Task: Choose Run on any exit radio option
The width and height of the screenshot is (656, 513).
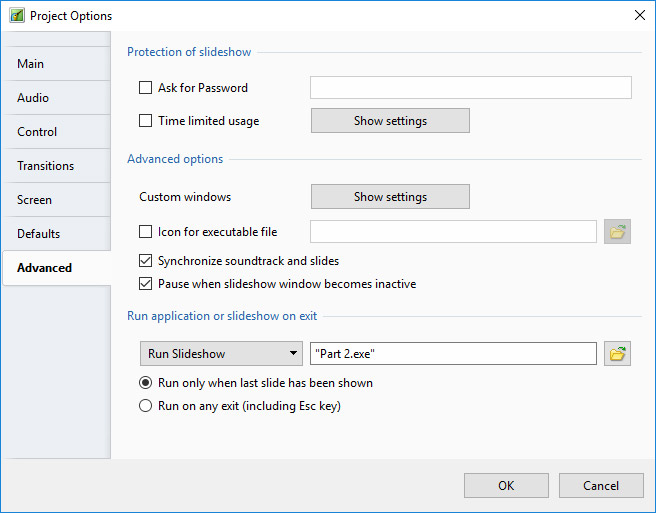Action: [146, 406]
